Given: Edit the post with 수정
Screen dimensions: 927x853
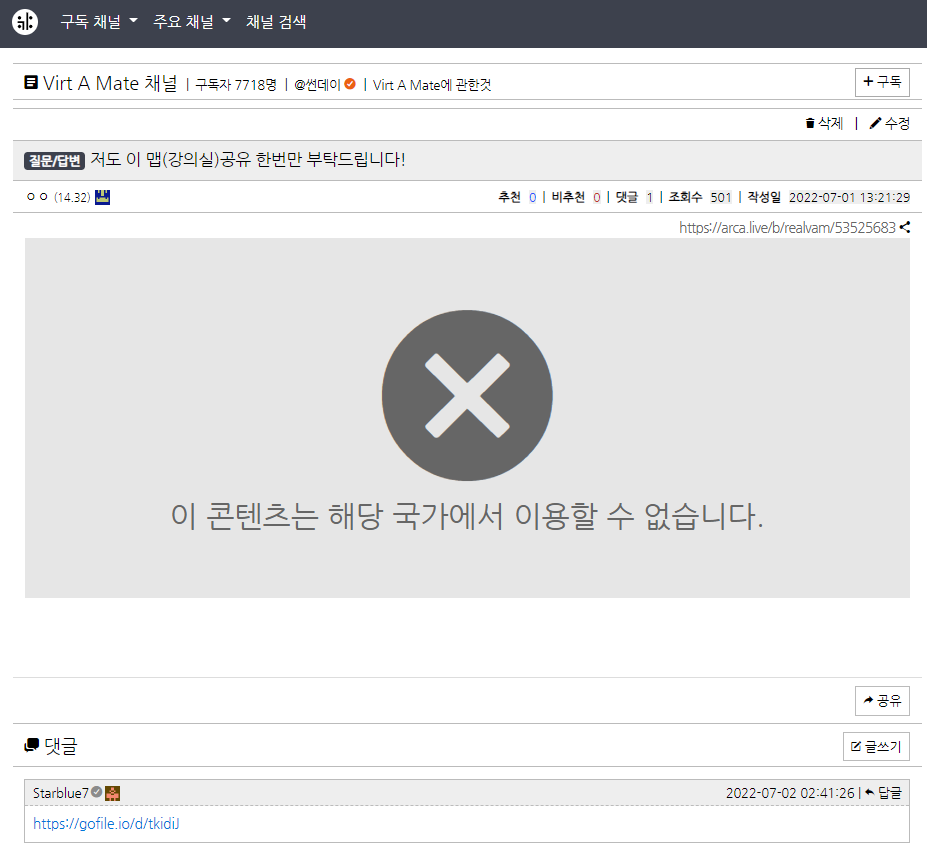Looking at the screenshot, I should click(x=890, y=123).
